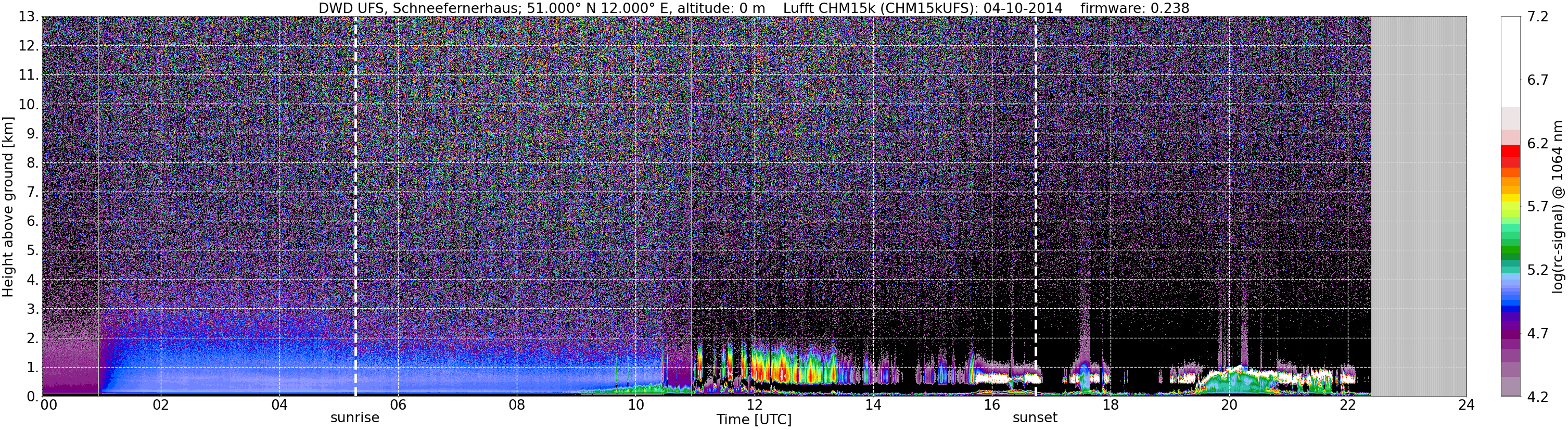Click the colorbar '6.2' value label
Viewport: 1568px width, 430px height.
(1538, 143)
